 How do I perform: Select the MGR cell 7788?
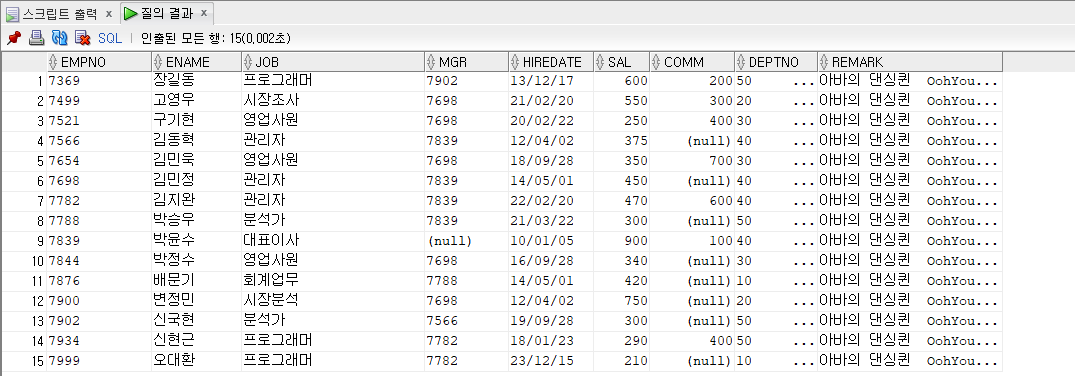[x=466, y=281]
